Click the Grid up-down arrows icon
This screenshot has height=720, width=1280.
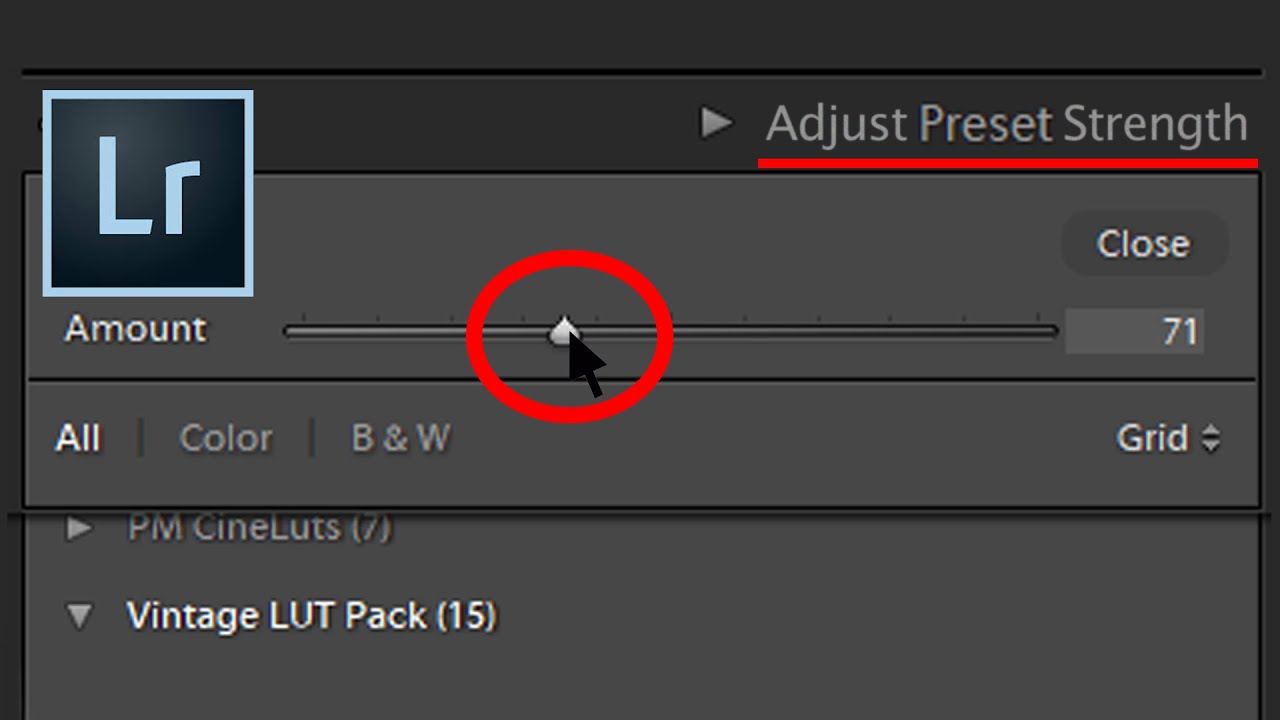click(1210, 438)
